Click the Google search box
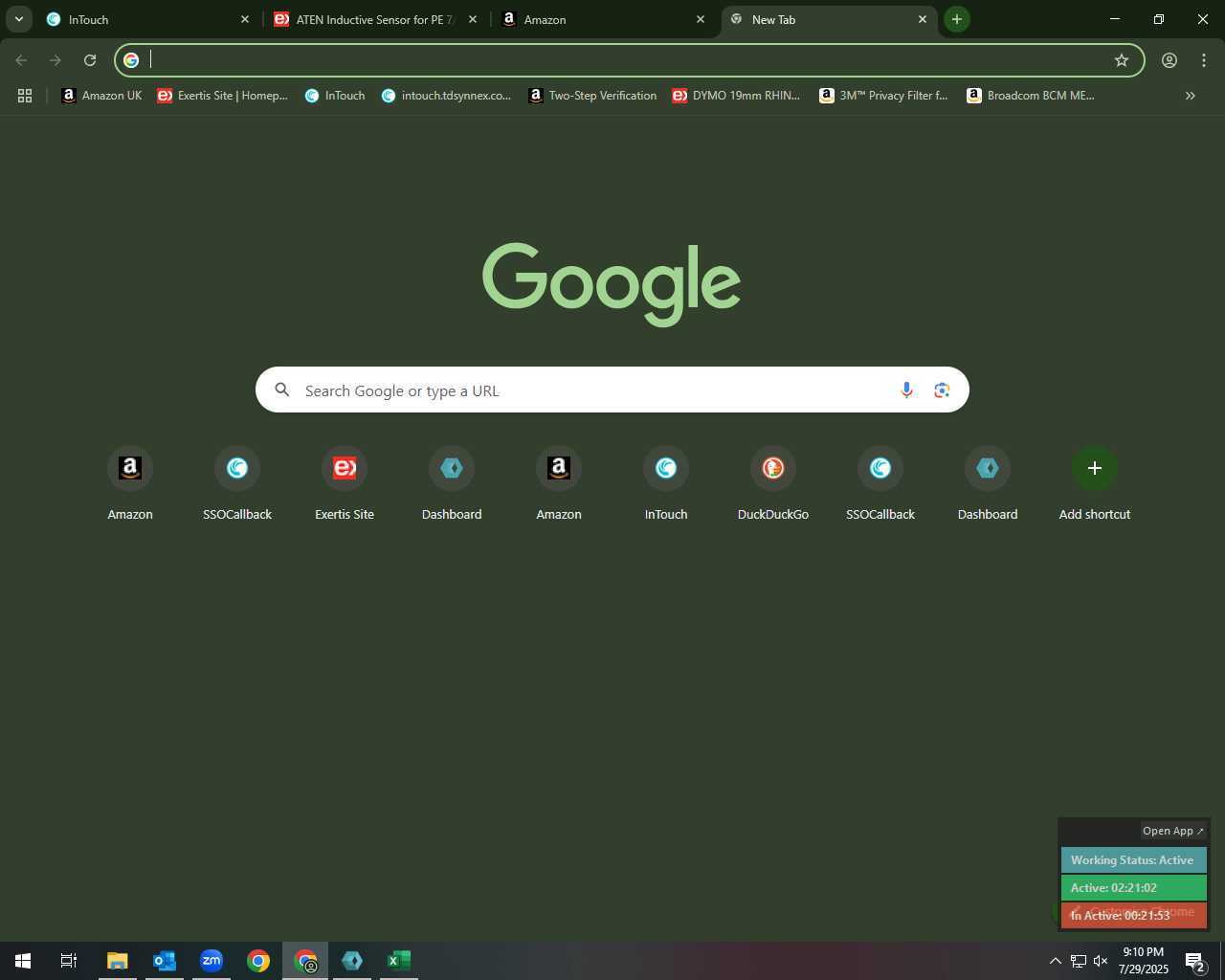 click(612, 390)
